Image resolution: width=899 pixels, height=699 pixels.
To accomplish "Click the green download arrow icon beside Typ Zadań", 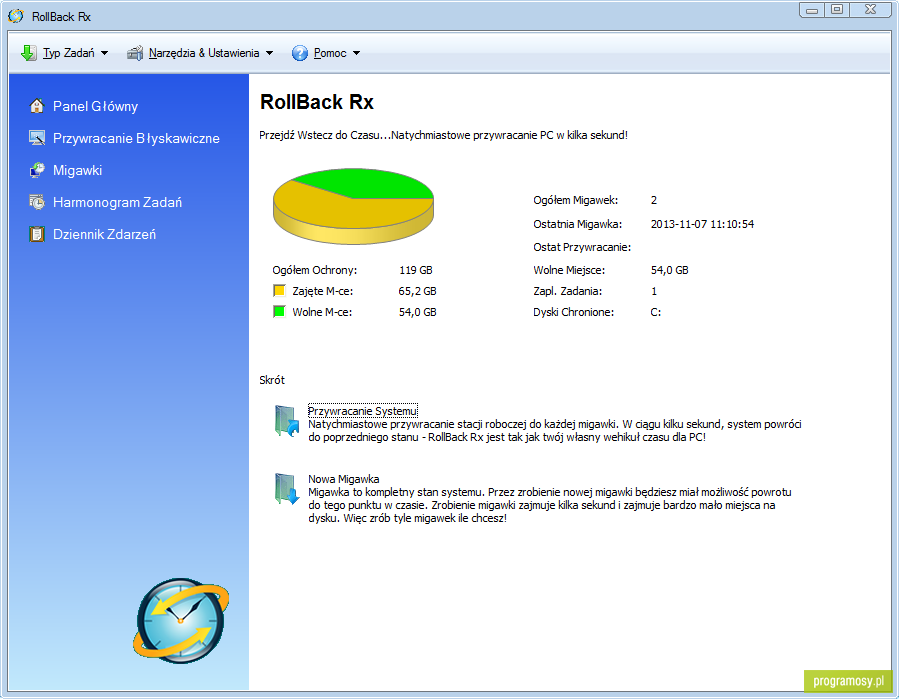I will pos(28,53).
